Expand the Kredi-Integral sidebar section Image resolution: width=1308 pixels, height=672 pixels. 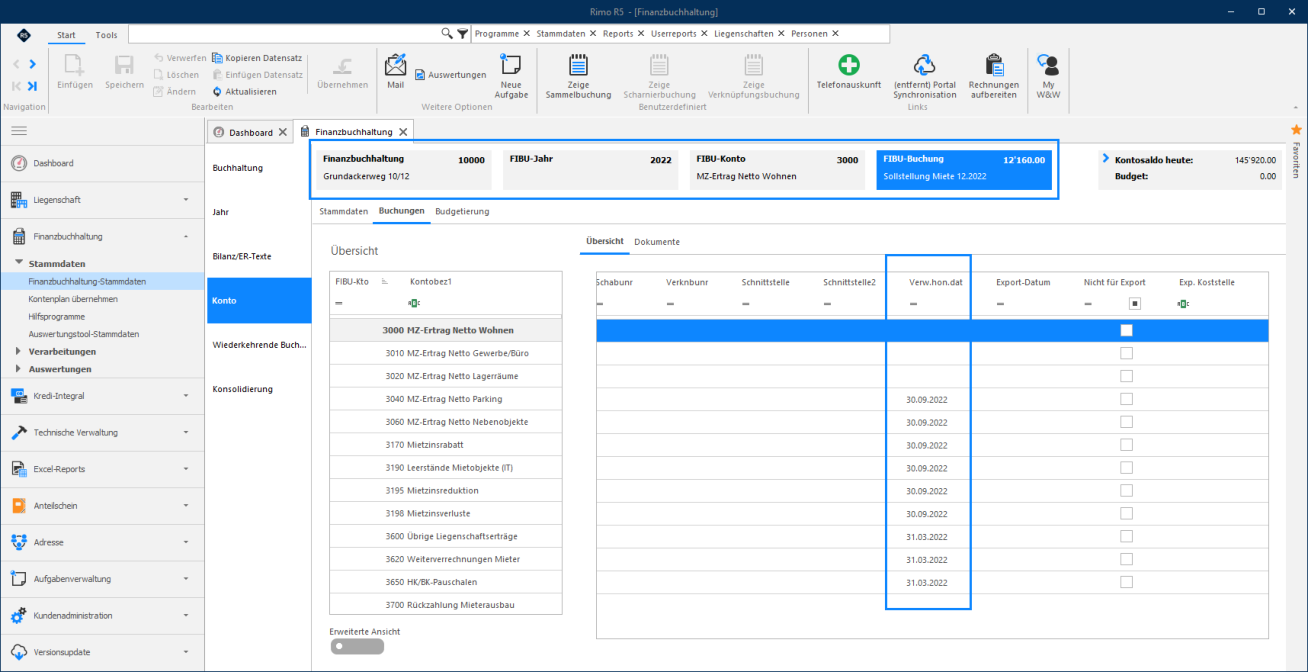(x=186, y=396)
